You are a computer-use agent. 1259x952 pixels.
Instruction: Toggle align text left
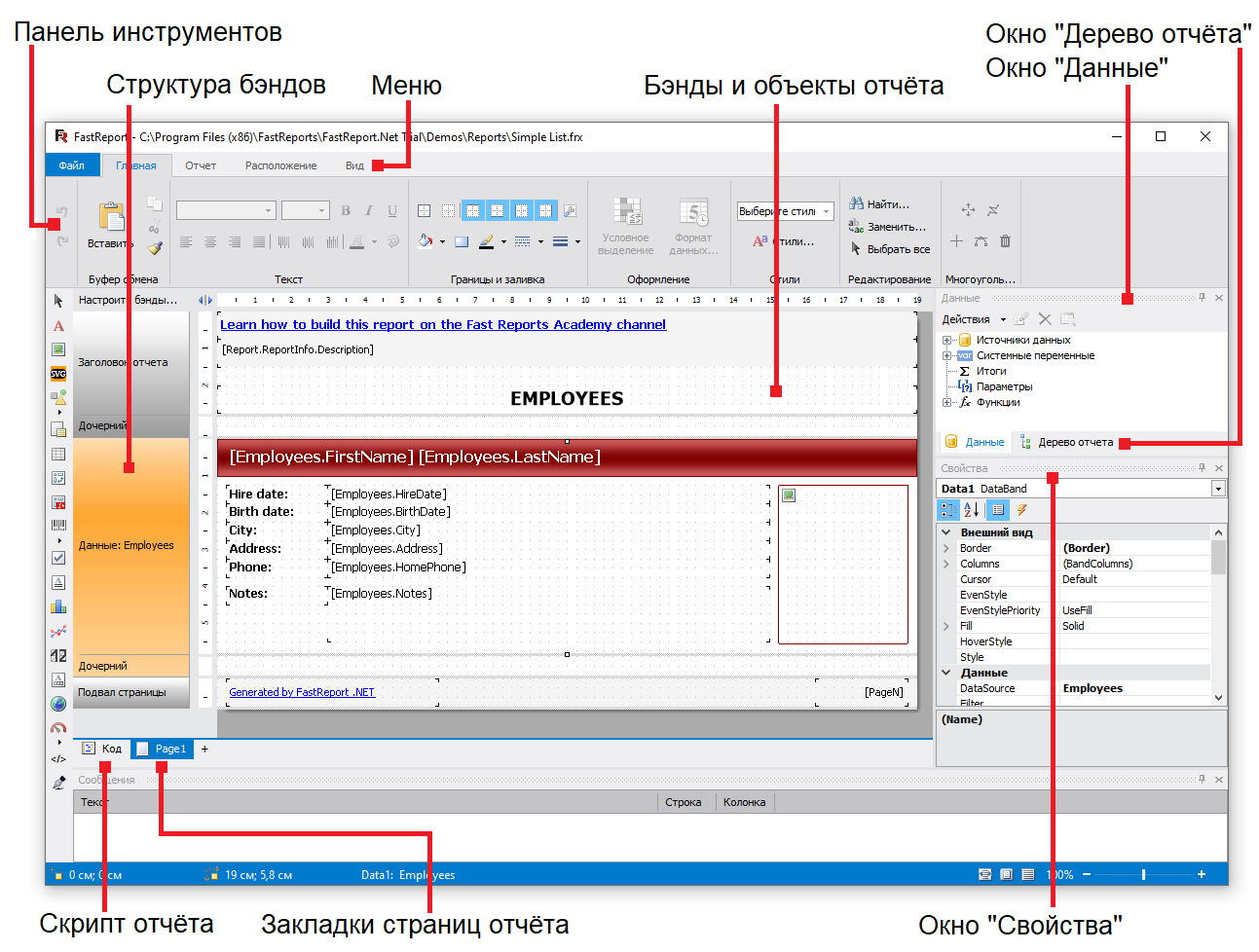click(x=186, y=241)
